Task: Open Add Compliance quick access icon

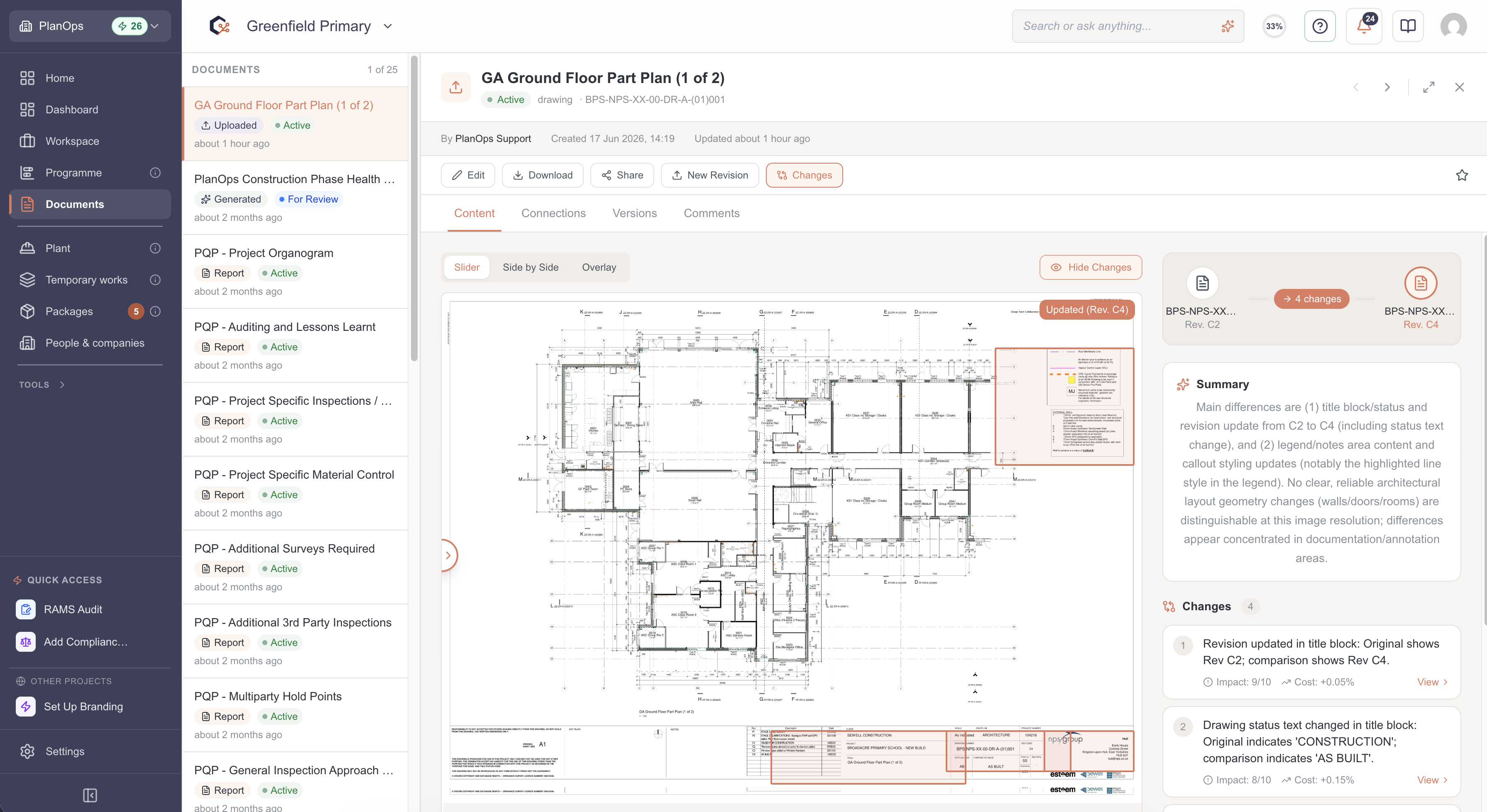Action: point(25,642)
